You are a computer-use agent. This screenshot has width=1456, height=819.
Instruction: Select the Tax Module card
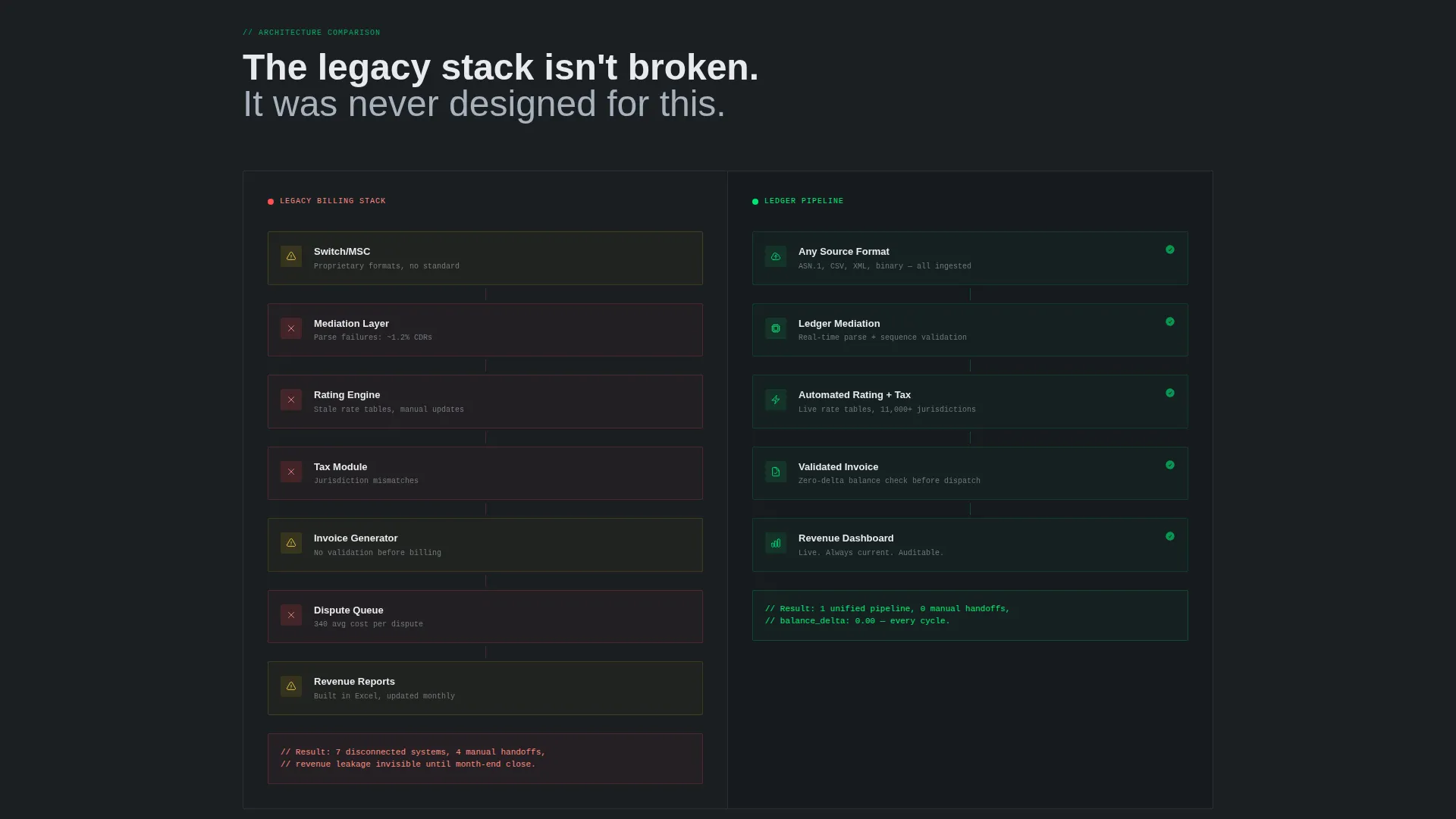tap(485, 473)
